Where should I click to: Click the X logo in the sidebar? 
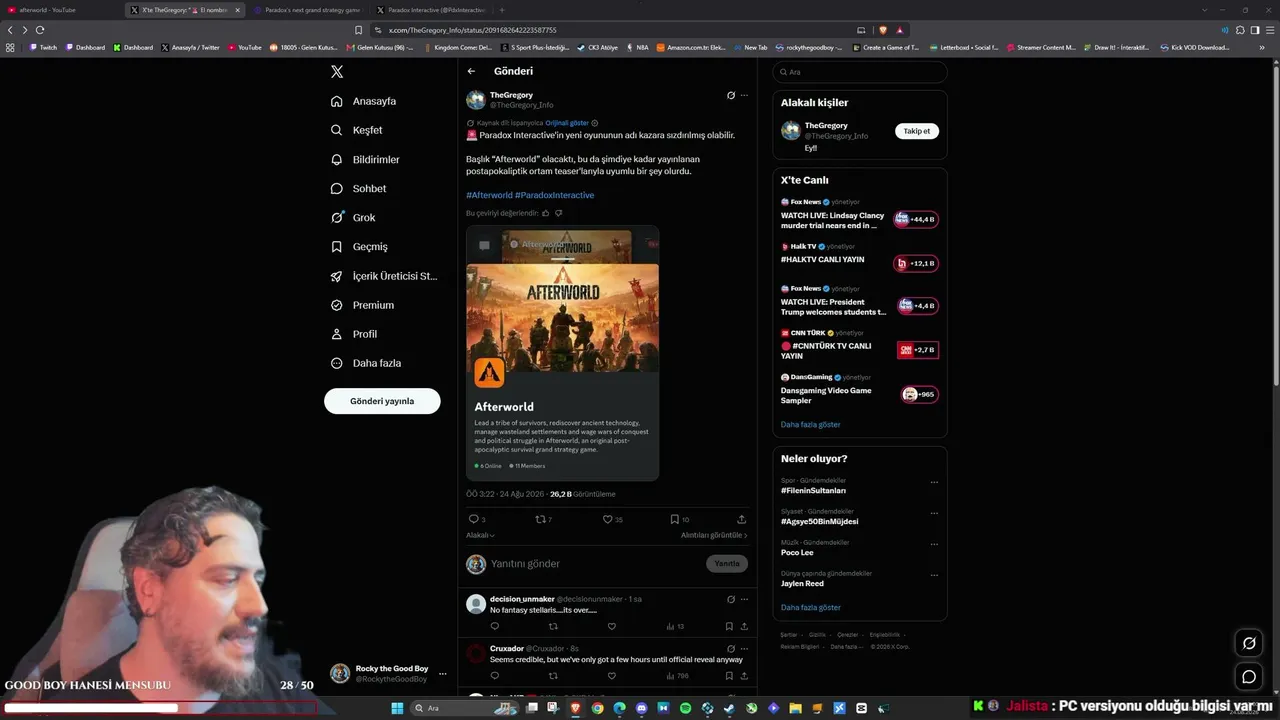[337, 72]
